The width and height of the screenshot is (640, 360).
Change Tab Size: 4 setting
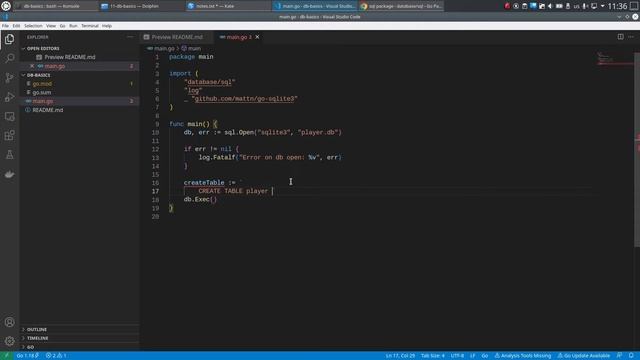(433, 356)
